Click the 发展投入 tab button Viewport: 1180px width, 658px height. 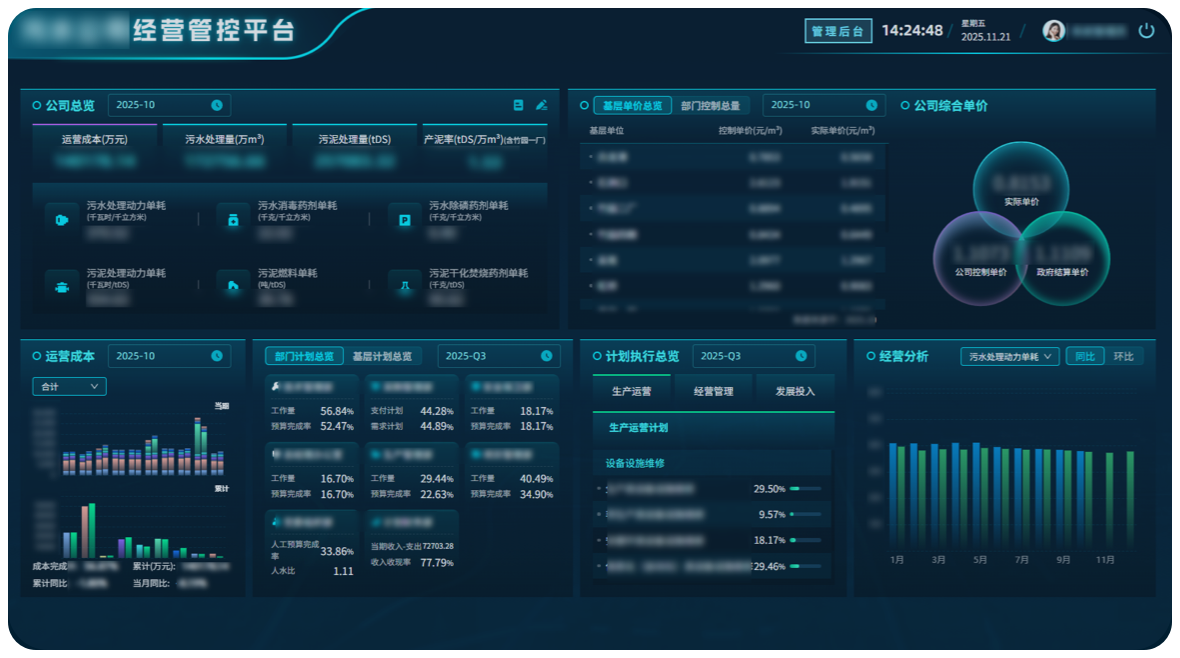click(x=795, y=391)
